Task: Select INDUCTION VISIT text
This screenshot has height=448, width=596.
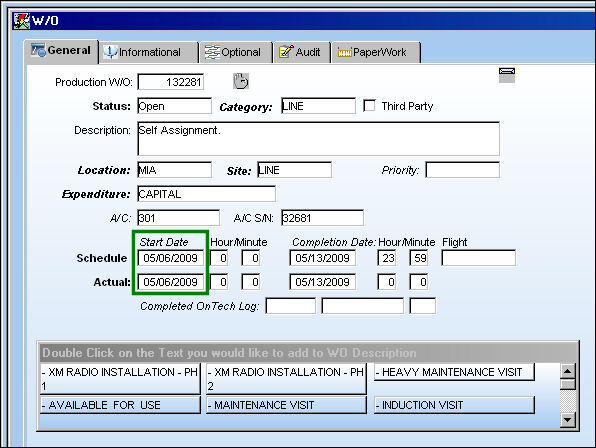Action: coord(454,405)
